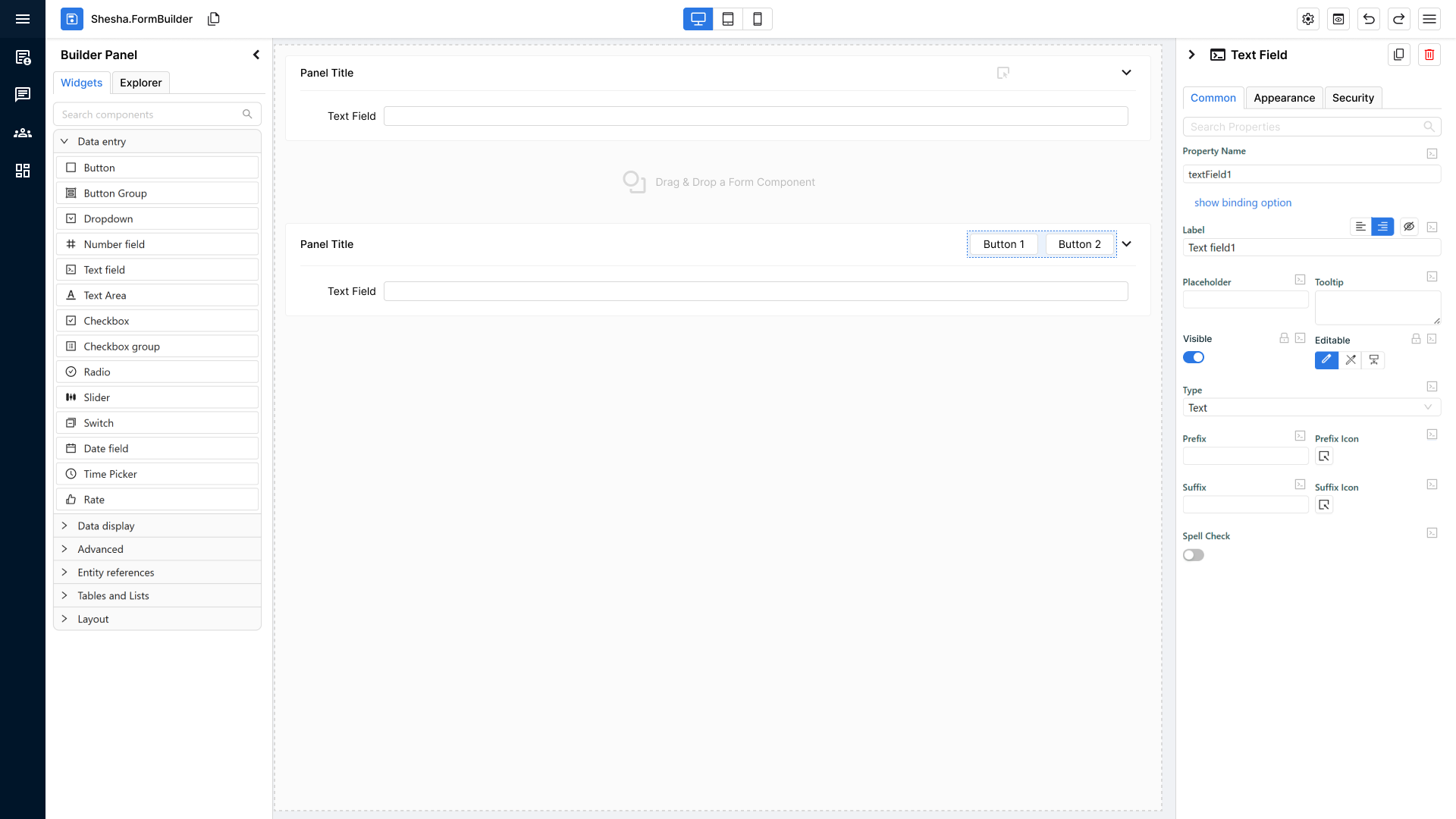Click the undo icon in toolbar

[x=1369, y=19]
